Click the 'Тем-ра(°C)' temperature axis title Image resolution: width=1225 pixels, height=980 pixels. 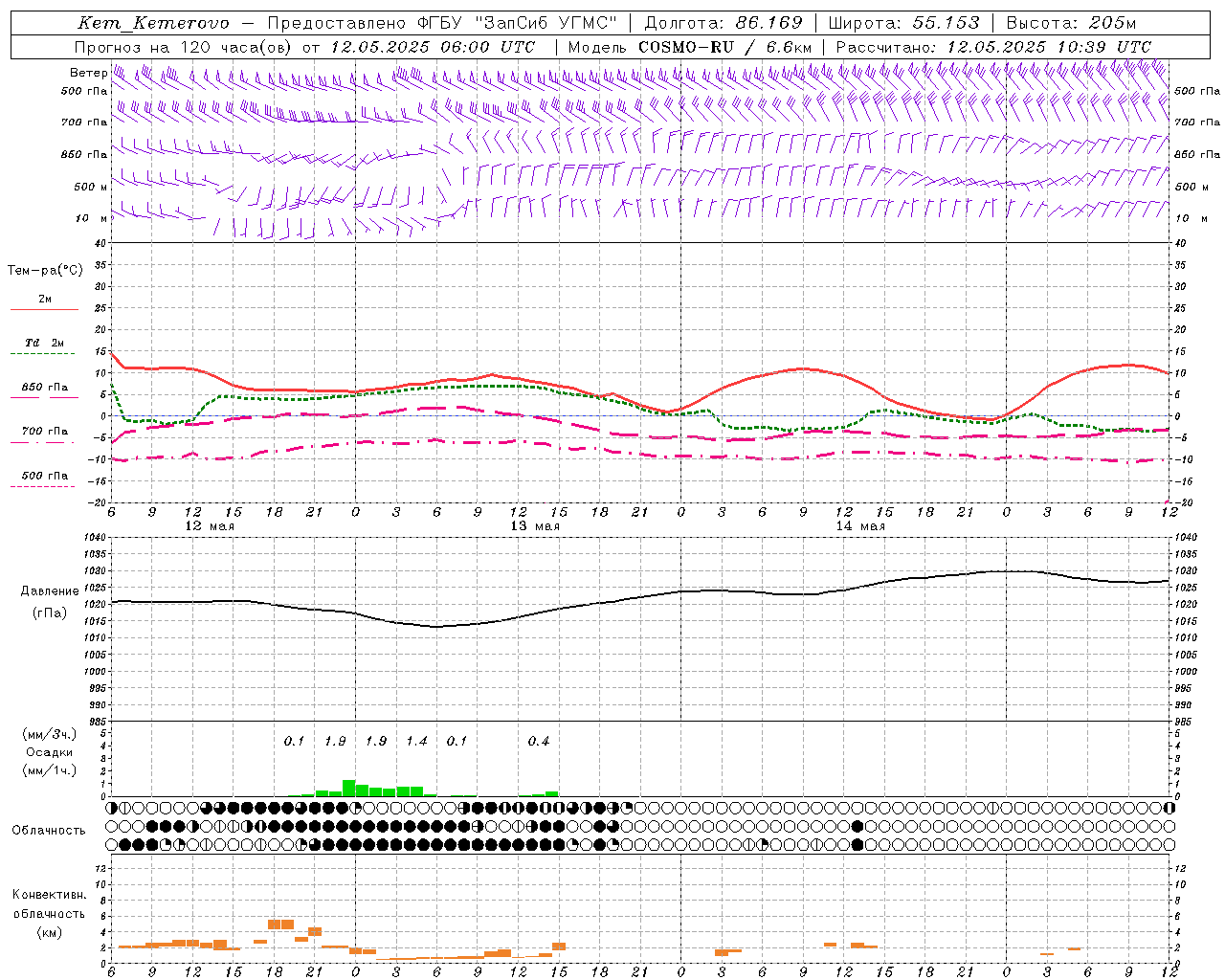[x=45, y=271]
